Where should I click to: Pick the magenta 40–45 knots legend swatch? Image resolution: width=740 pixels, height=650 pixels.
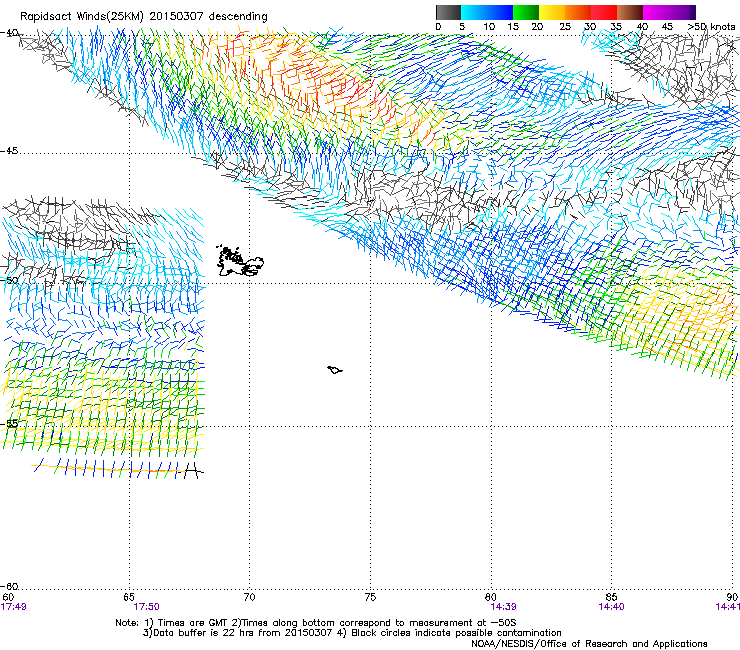point(656,12)
